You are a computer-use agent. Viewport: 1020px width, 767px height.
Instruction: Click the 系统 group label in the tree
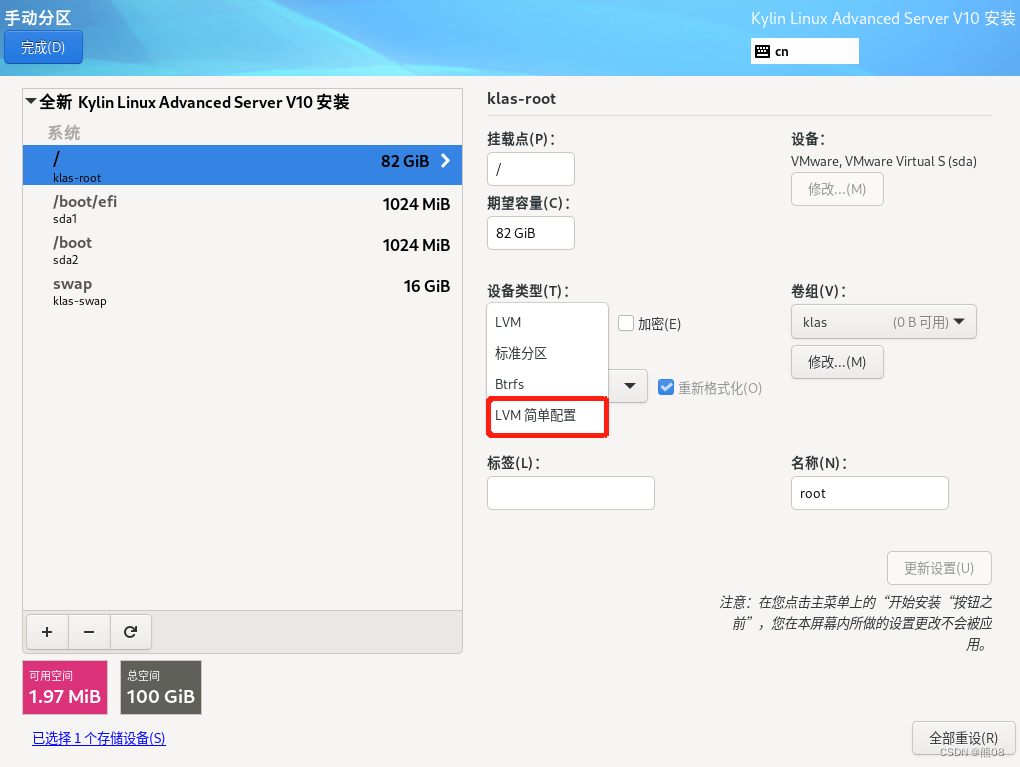coord(64,133)
